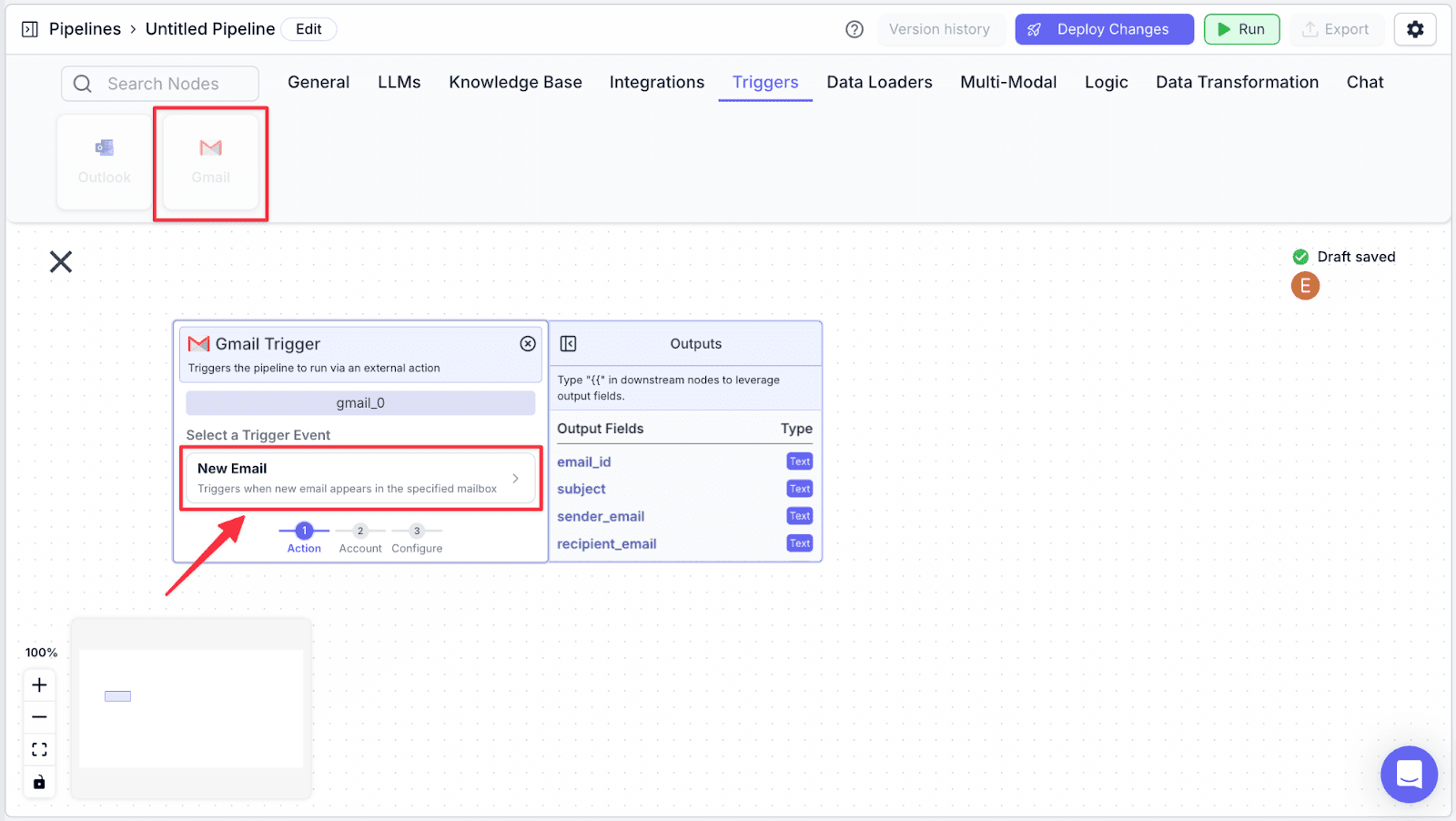Show the Data Transformation tab

[1237, 82]
